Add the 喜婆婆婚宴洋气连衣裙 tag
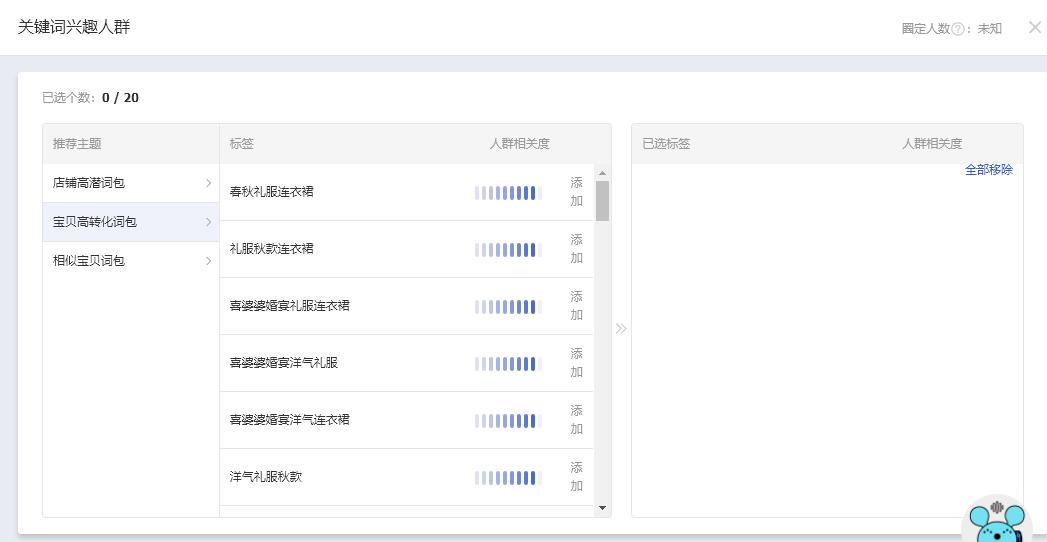This screenshot has width=1047, height=542. [576, 420]
